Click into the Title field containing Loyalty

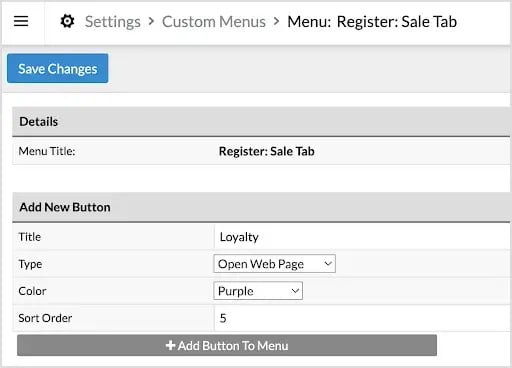point(362,237)
